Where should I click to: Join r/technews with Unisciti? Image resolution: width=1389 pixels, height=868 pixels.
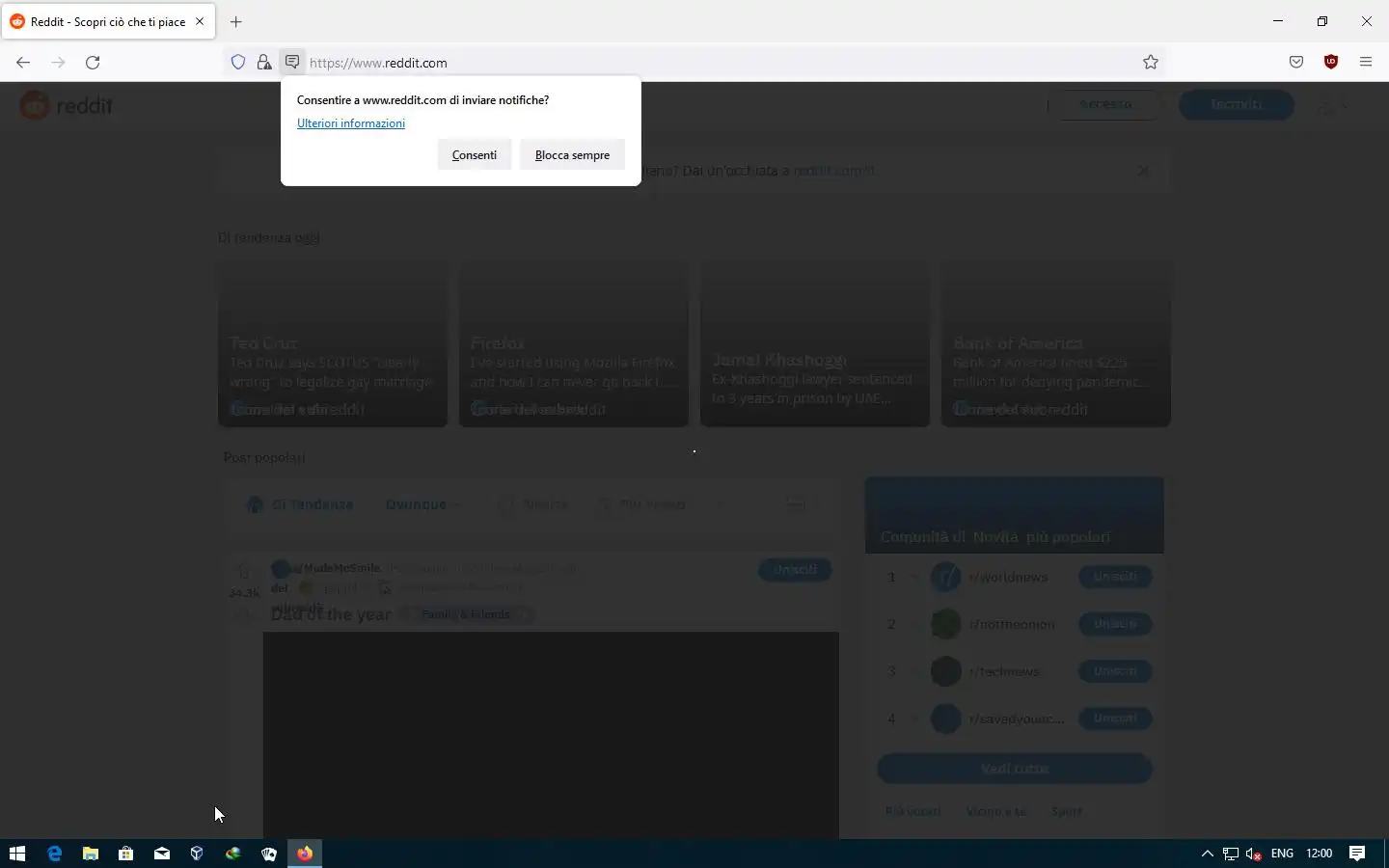coord(1115,671)
